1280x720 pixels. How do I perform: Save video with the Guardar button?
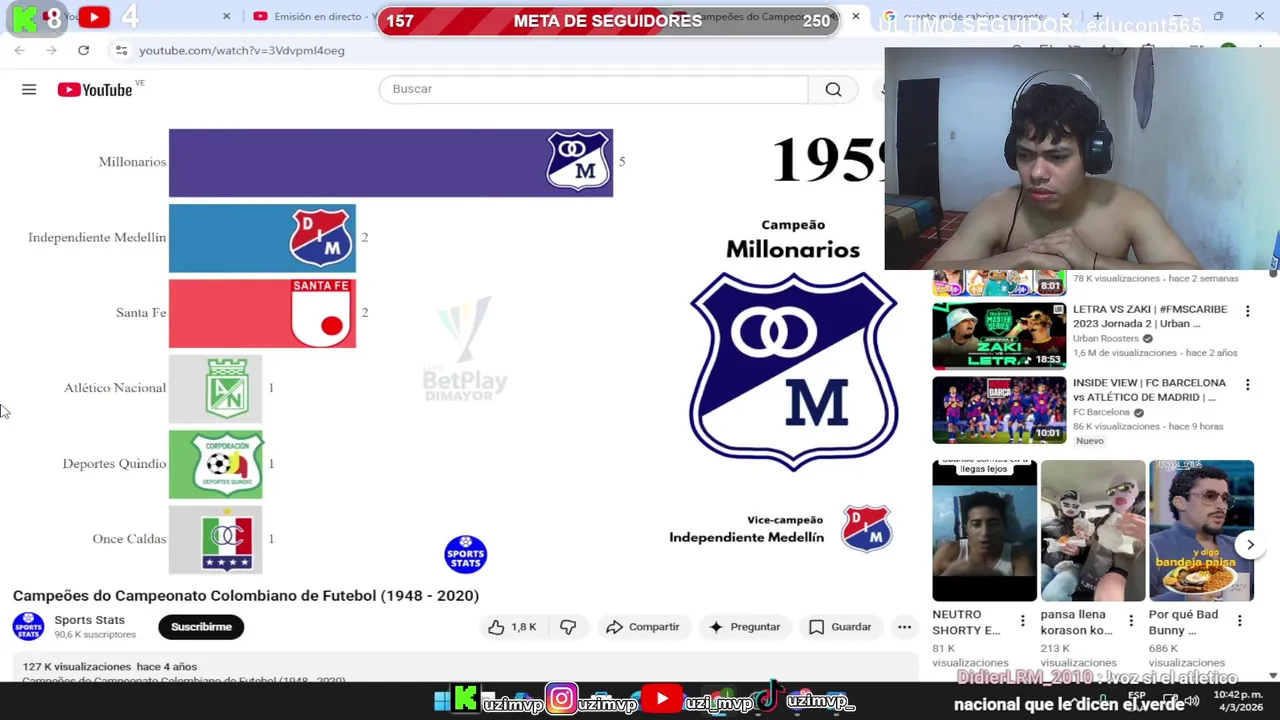pyautogui.click(x=840, y=627)
